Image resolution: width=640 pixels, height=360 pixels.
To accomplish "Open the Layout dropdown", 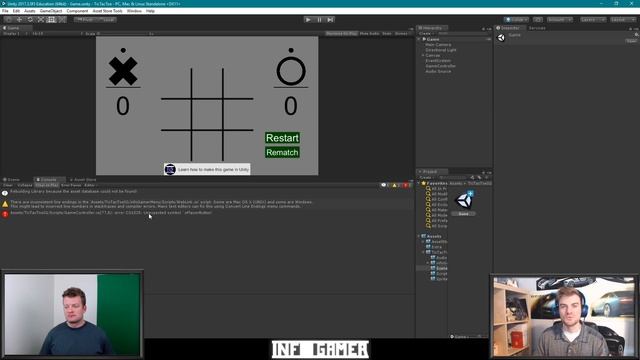I will [623, 20].
